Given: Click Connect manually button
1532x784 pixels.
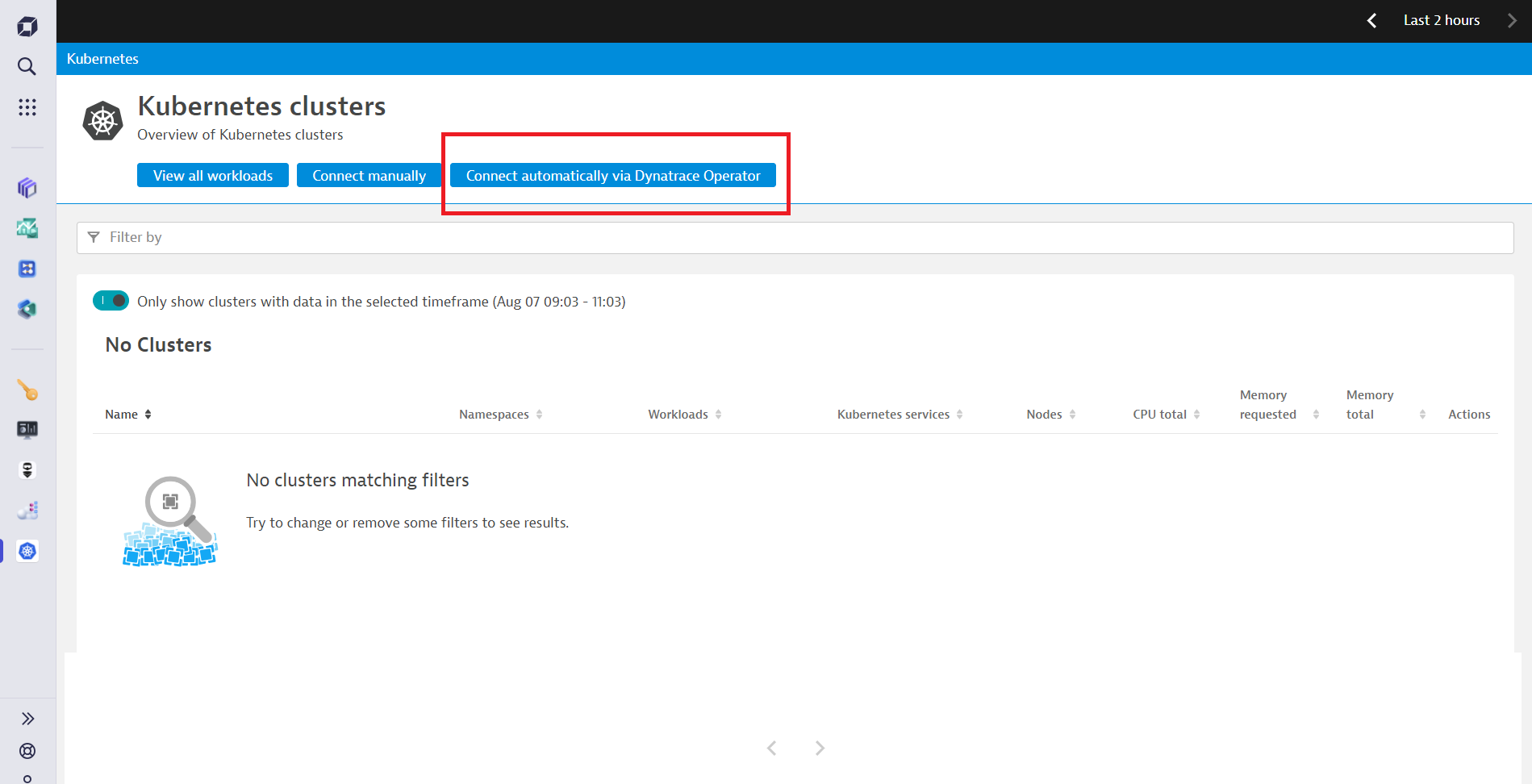Looking at the screenshot, I should click(x=369, y=176).
